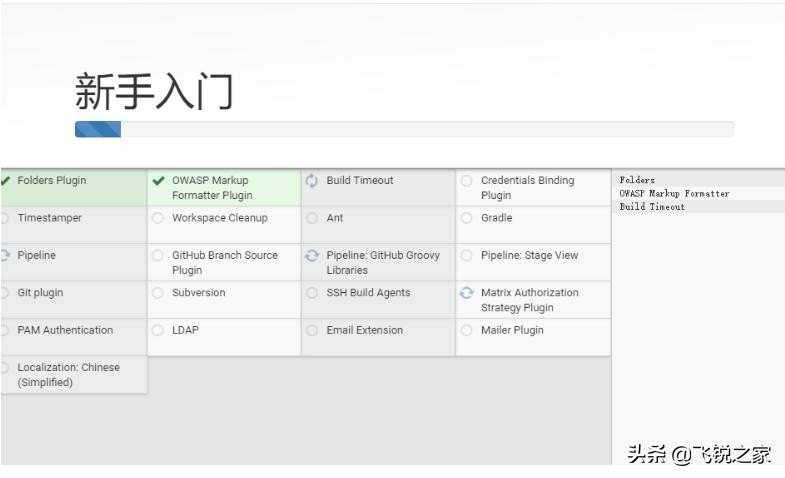Click the status circle beside Workspace Cleanup
The height and width of the screenshot is (478, 785).
158,218
